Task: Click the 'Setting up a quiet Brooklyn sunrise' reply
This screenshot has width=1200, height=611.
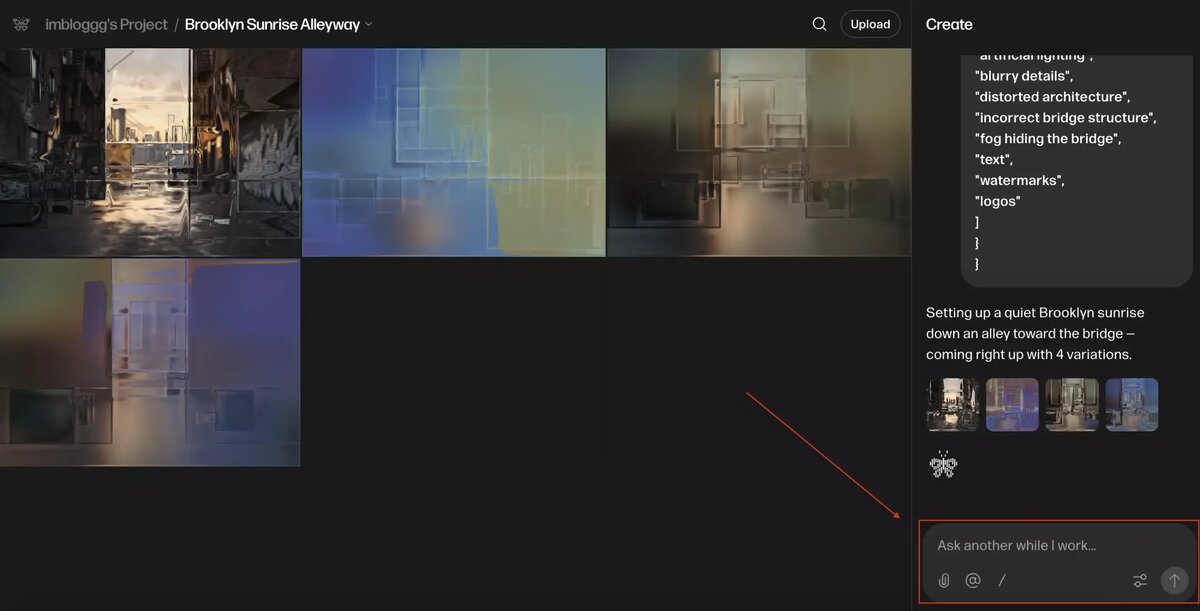Action: [1035, 333]
